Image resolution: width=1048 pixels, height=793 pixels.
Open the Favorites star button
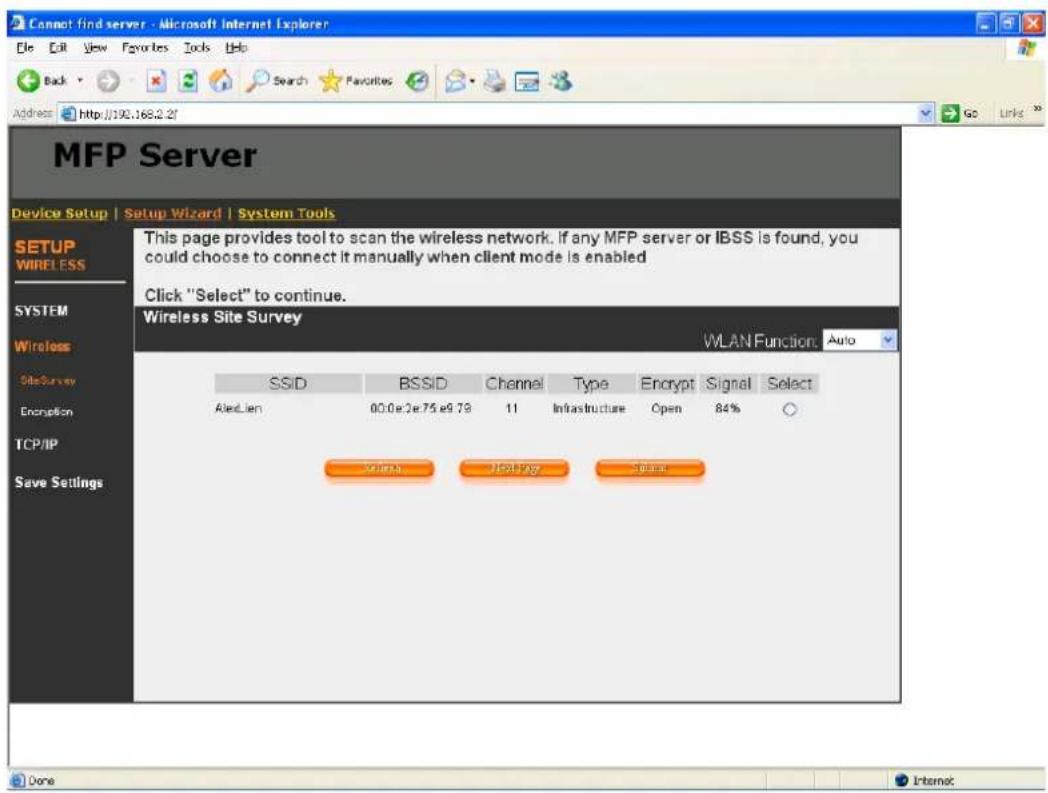click(356, 81)
